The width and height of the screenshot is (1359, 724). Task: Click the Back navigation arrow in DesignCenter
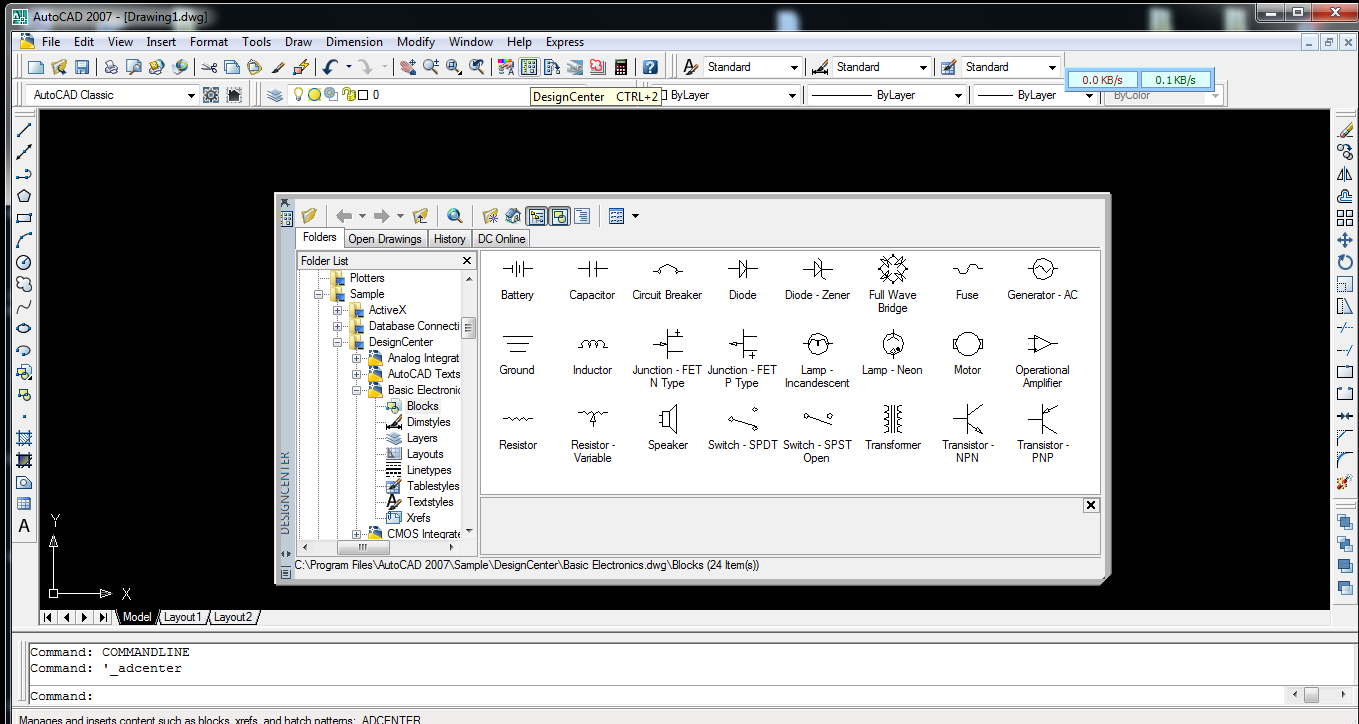click(x=344, y=215)
